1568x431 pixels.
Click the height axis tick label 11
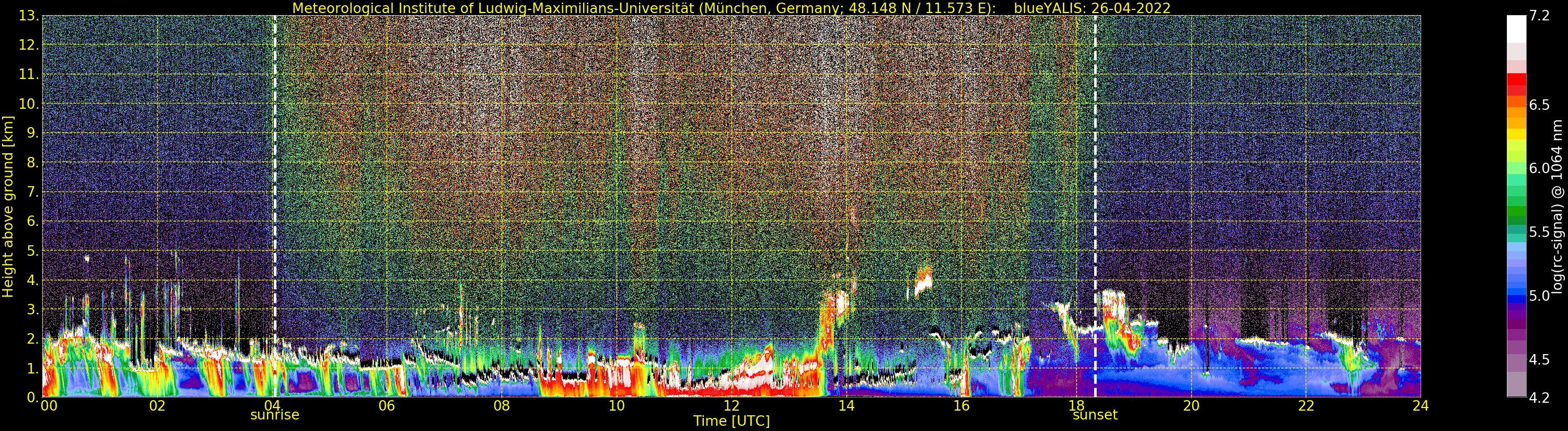point(30,74)
